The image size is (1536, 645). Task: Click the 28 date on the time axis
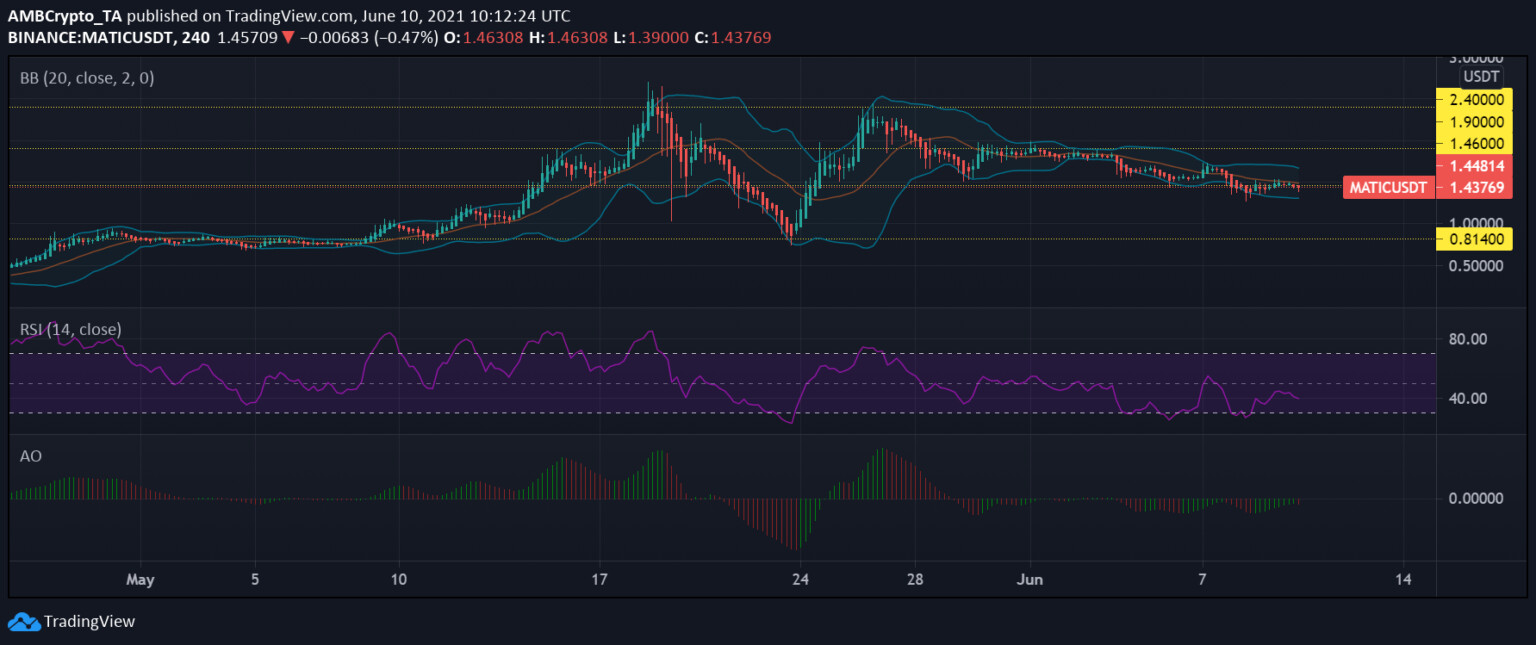(915, 579)
